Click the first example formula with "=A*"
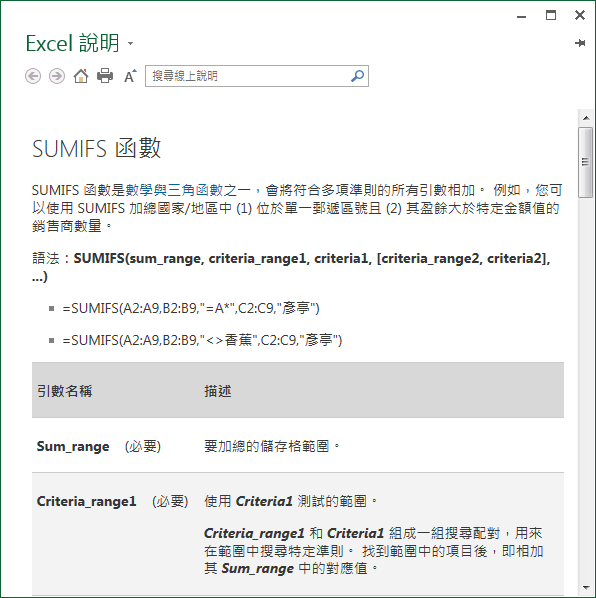 (x=191, y=308)
